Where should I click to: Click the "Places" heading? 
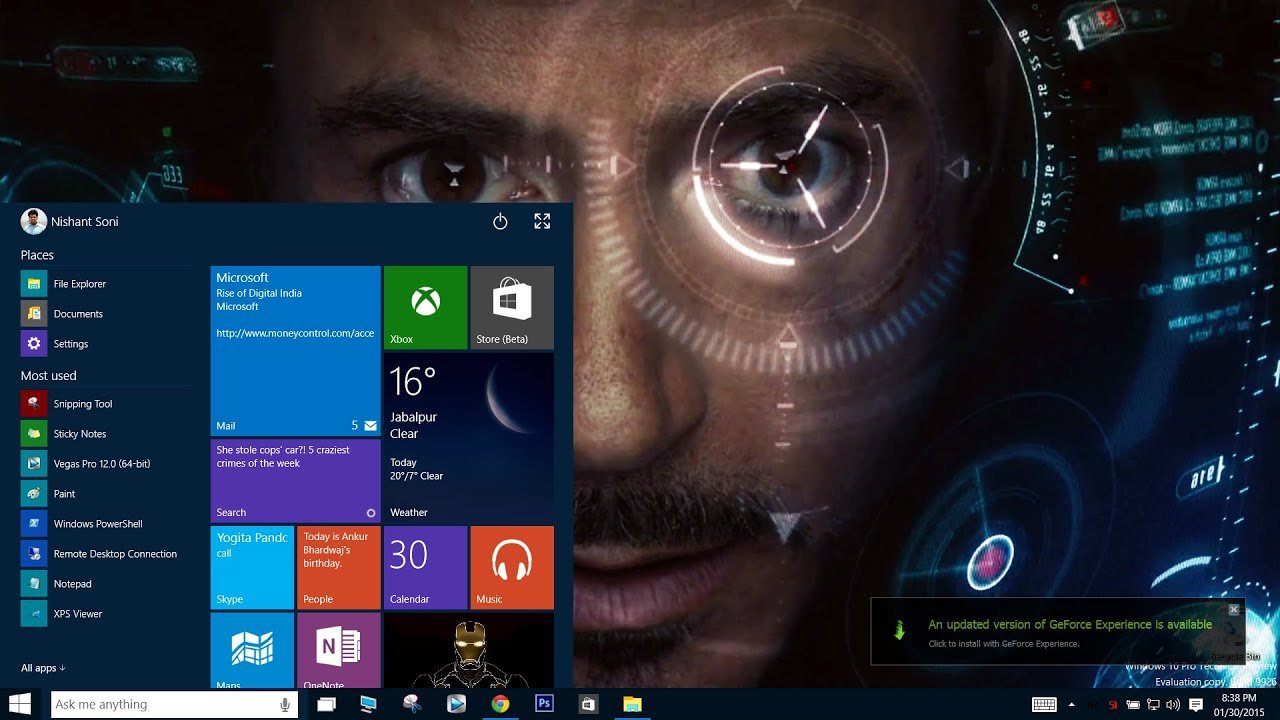37,255
